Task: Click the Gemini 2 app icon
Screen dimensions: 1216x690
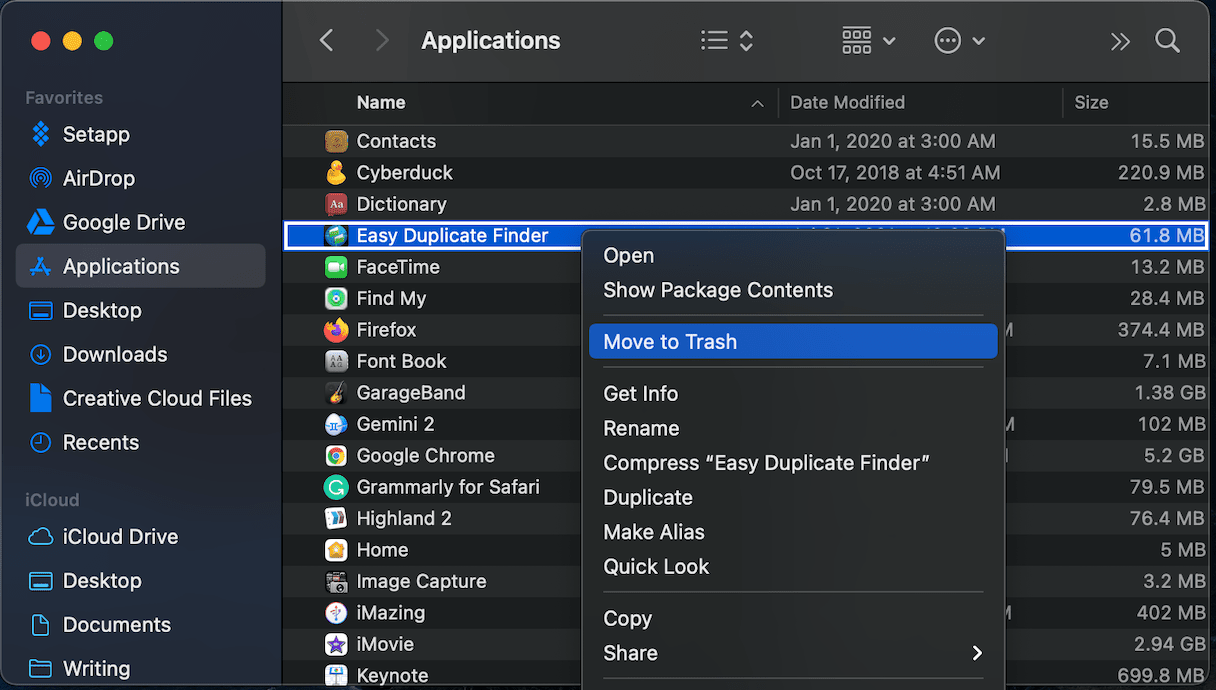Action: (336, 424)
